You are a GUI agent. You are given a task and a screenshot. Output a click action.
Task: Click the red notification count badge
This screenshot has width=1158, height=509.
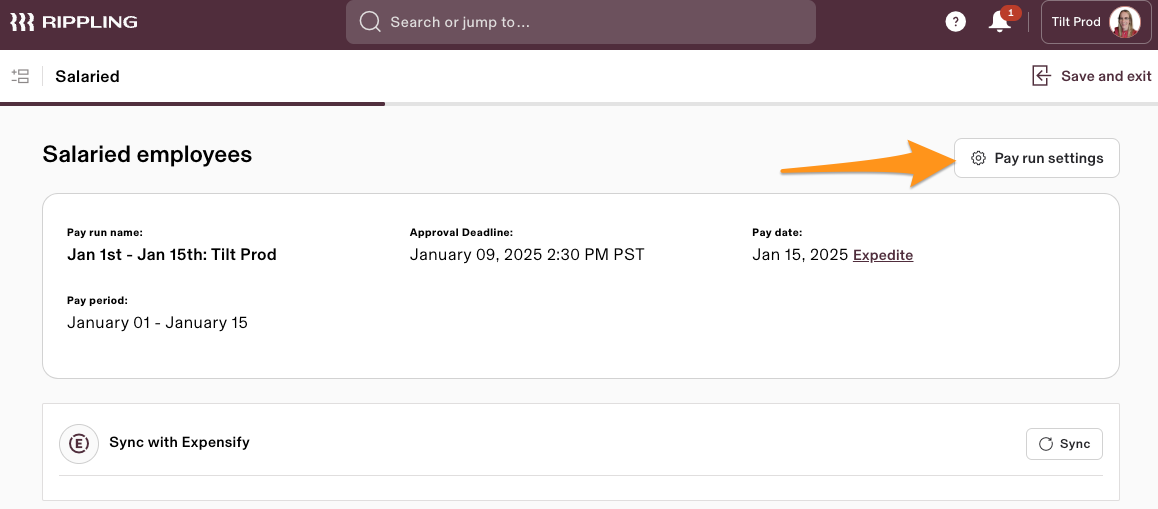(1011, 13)
